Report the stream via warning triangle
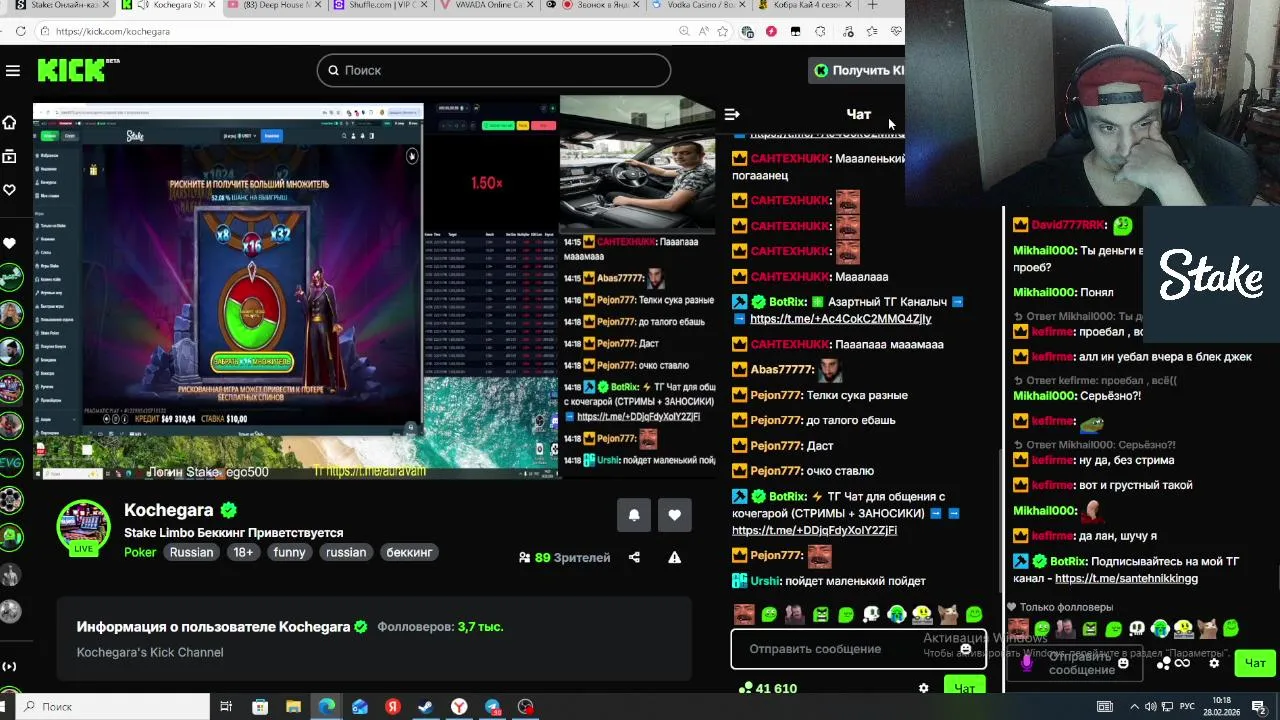 [674, 557]
